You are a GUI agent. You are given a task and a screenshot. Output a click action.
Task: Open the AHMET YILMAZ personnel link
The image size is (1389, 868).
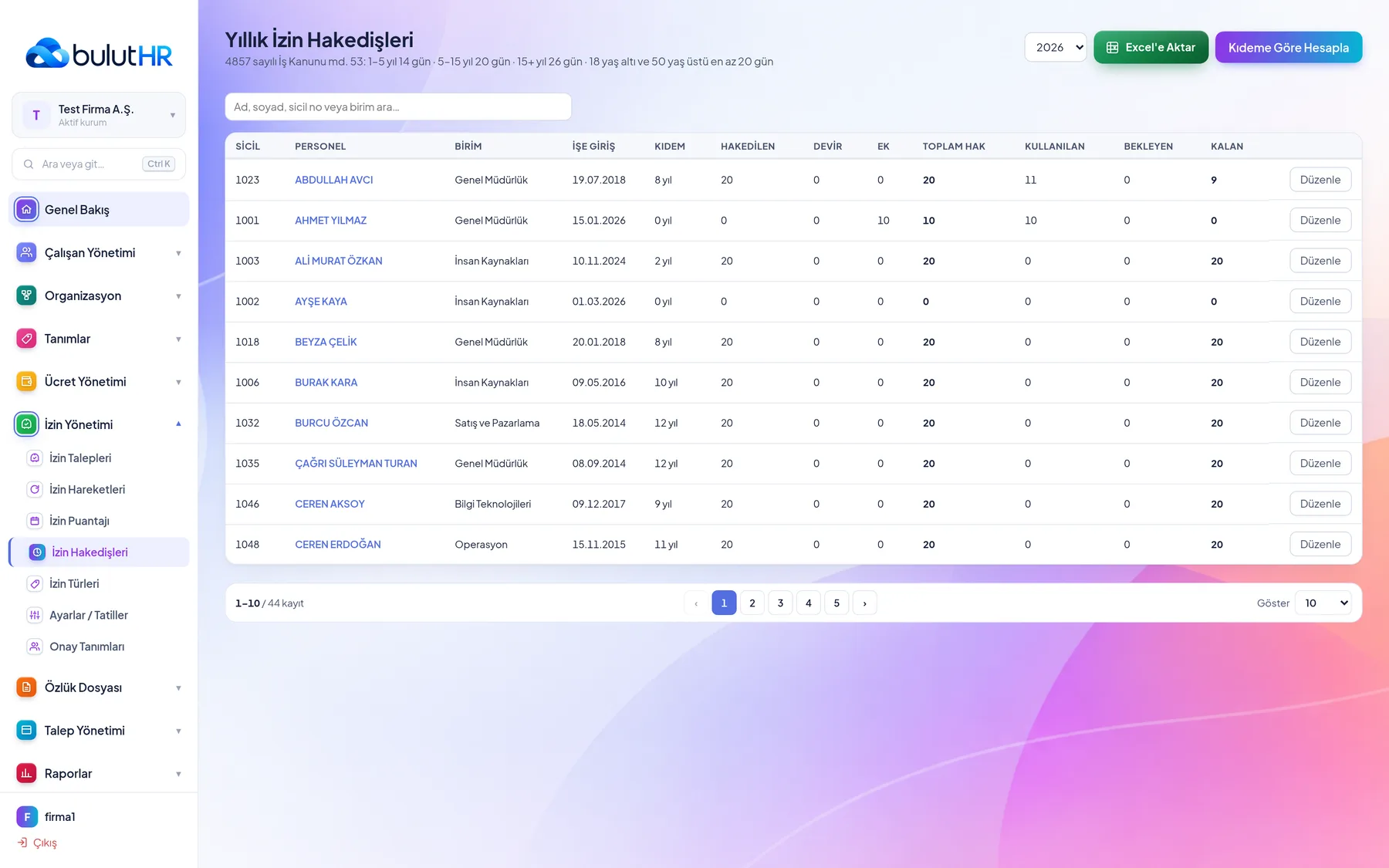331,221
